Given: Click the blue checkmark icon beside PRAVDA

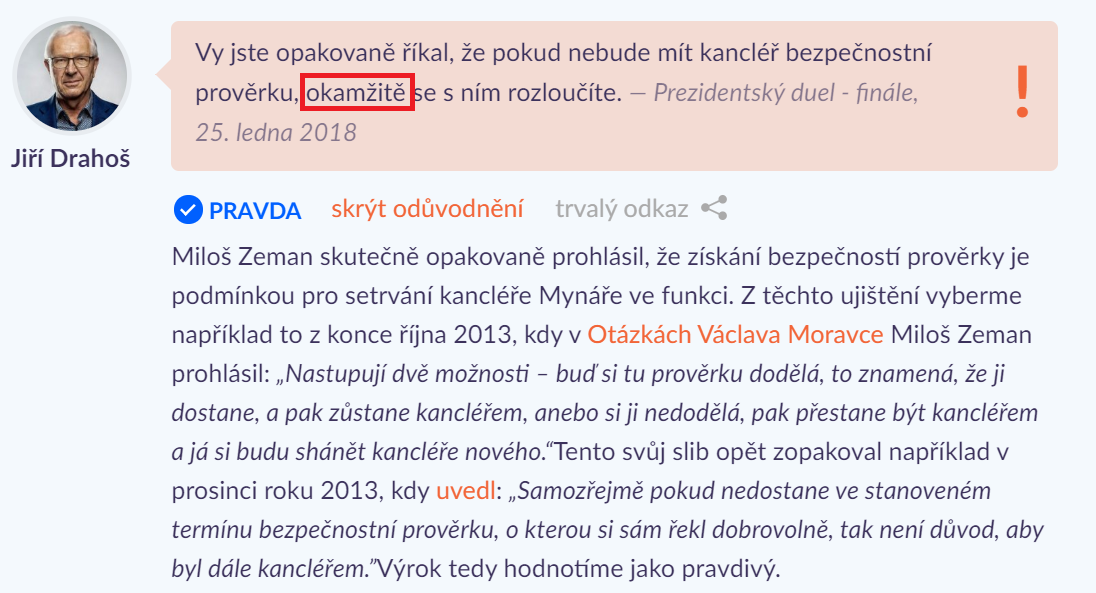Looking at the screenshot, I should 188,210.
